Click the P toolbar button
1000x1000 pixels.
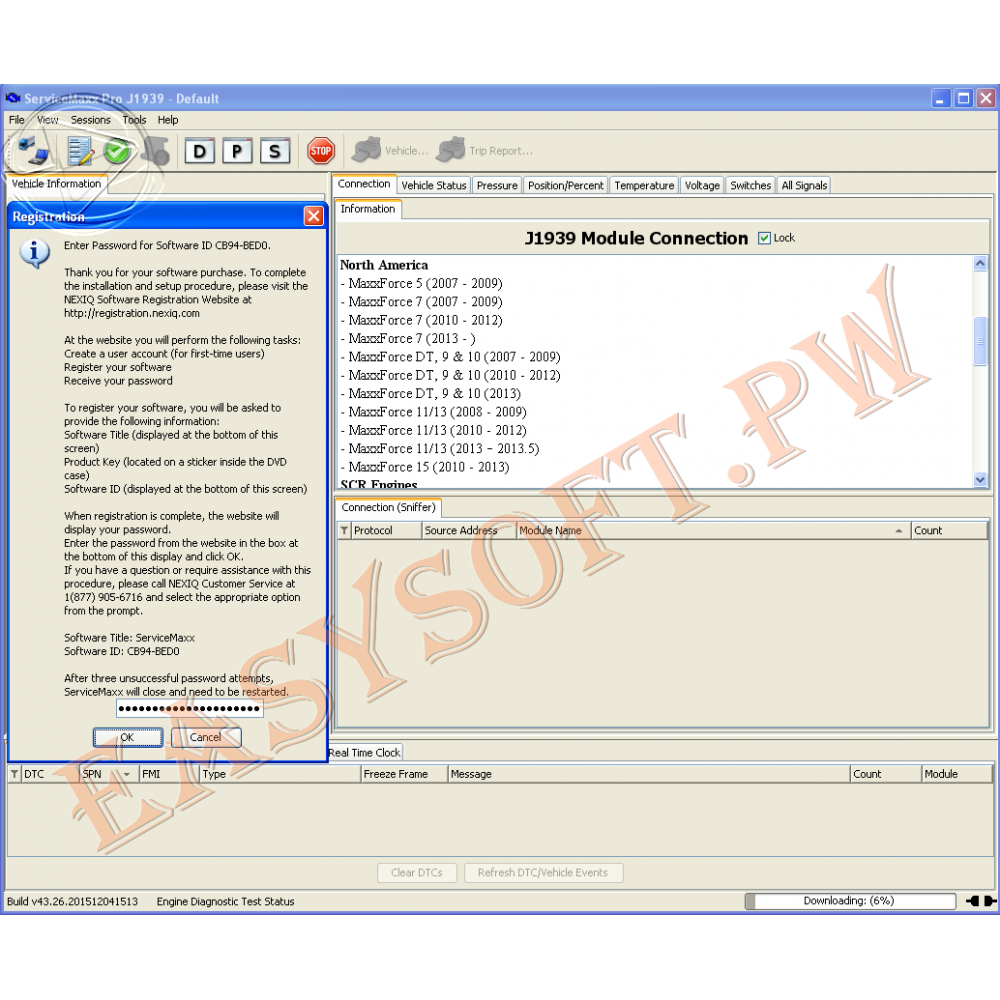pyautogui.click(x=237, y=151)
